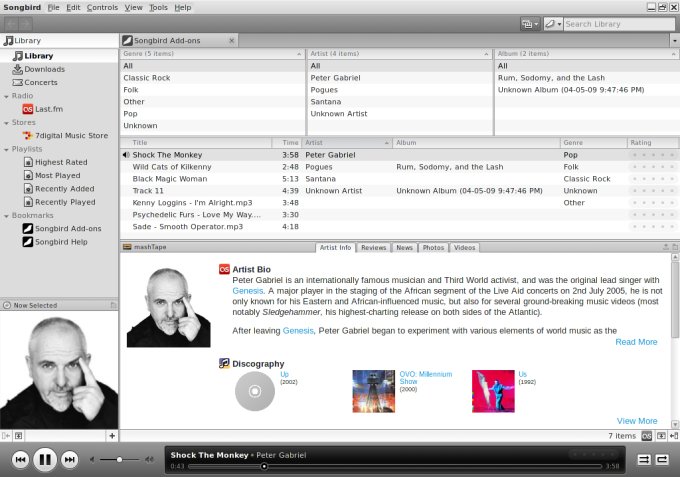Switch to the Reviews tab
680x477 pixels.
(373, 247)
